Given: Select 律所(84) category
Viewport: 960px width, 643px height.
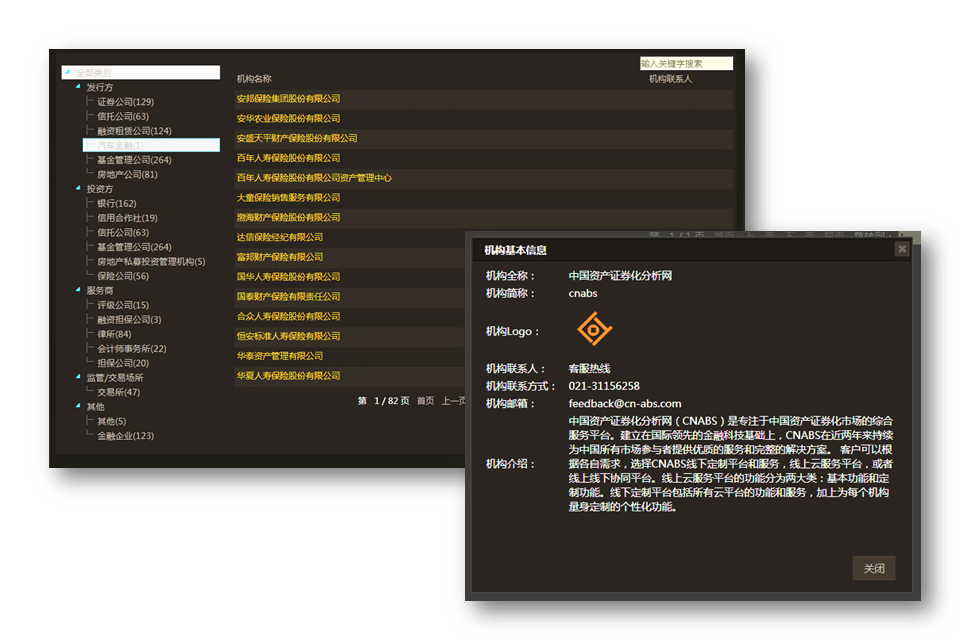Looking at the screenshot, I should point(114,334).
